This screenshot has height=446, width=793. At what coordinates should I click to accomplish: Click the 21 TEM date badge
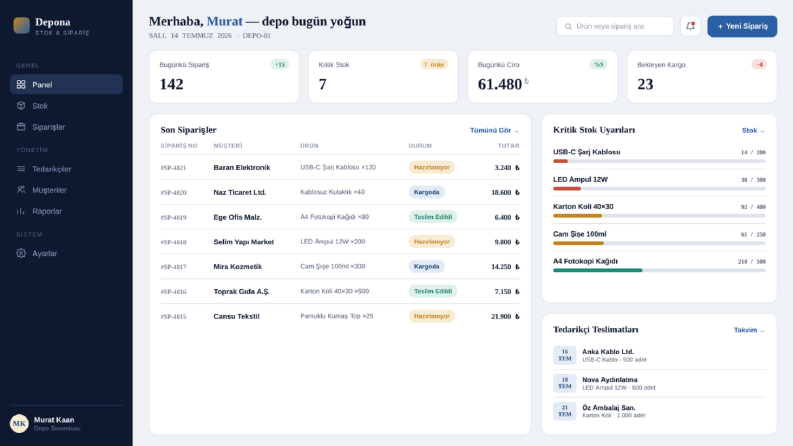(564, 411)
